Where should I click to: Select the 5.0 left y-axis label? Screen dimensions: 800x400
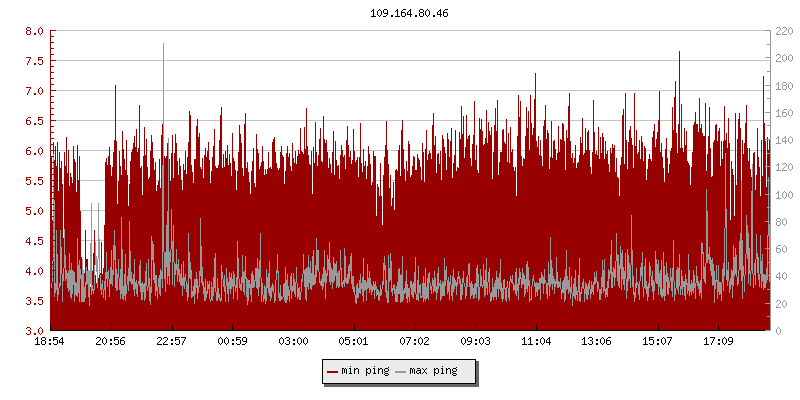[34, 211]
